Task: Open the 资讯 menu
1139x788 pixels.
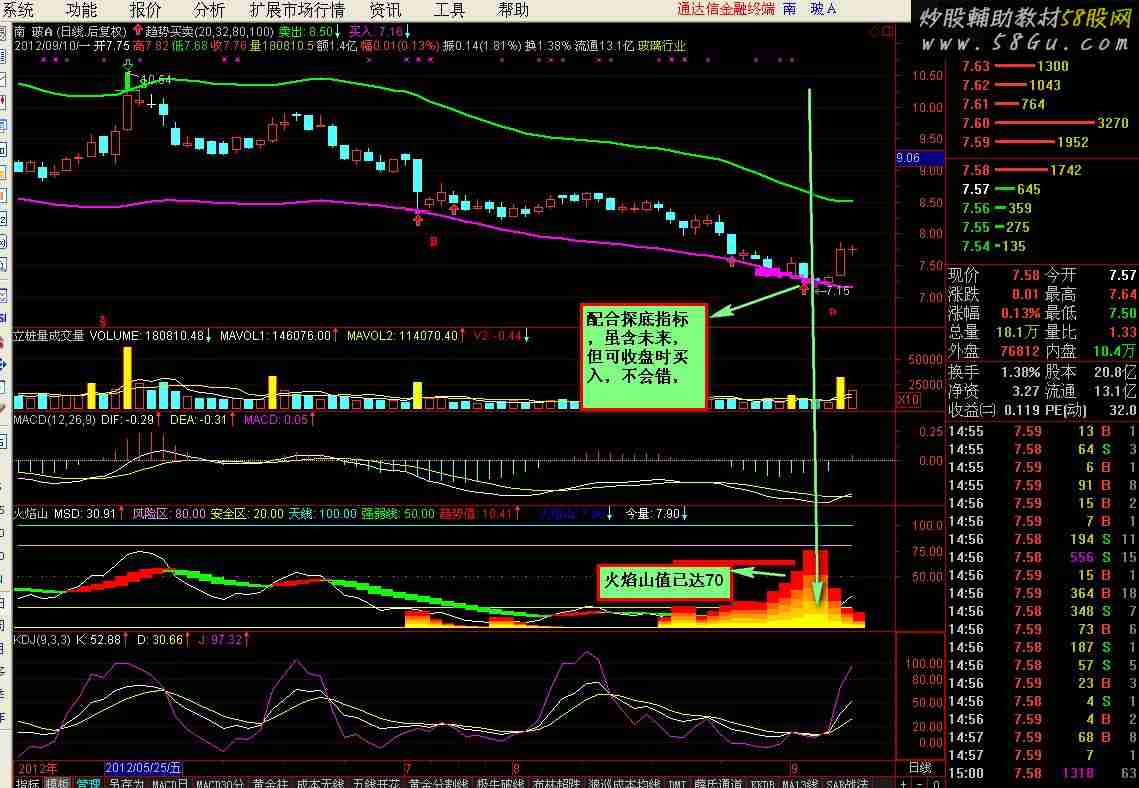Action: tap(385, 9)
